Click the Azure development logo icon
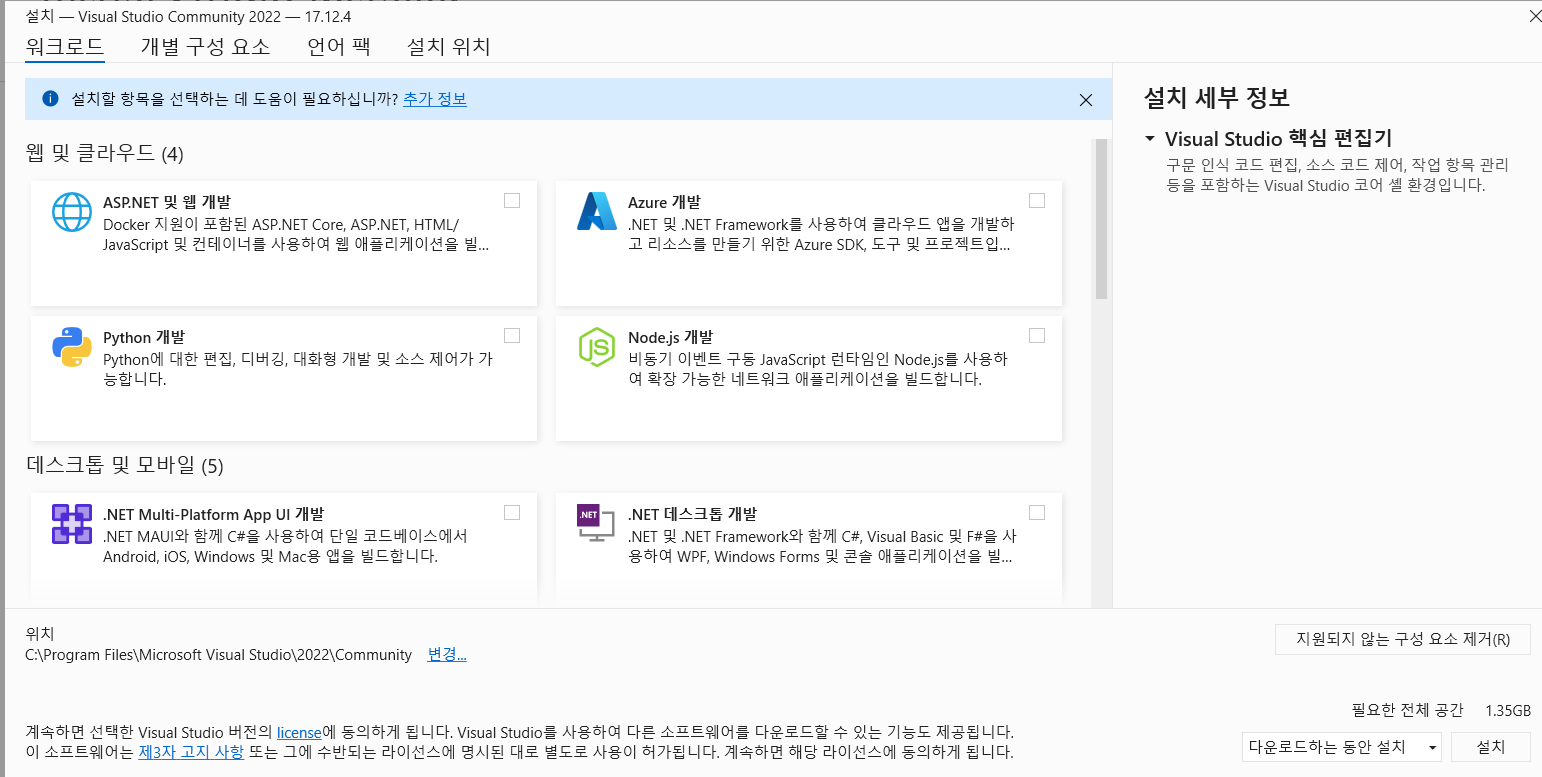1542x777 pixels. coord(597,211)
